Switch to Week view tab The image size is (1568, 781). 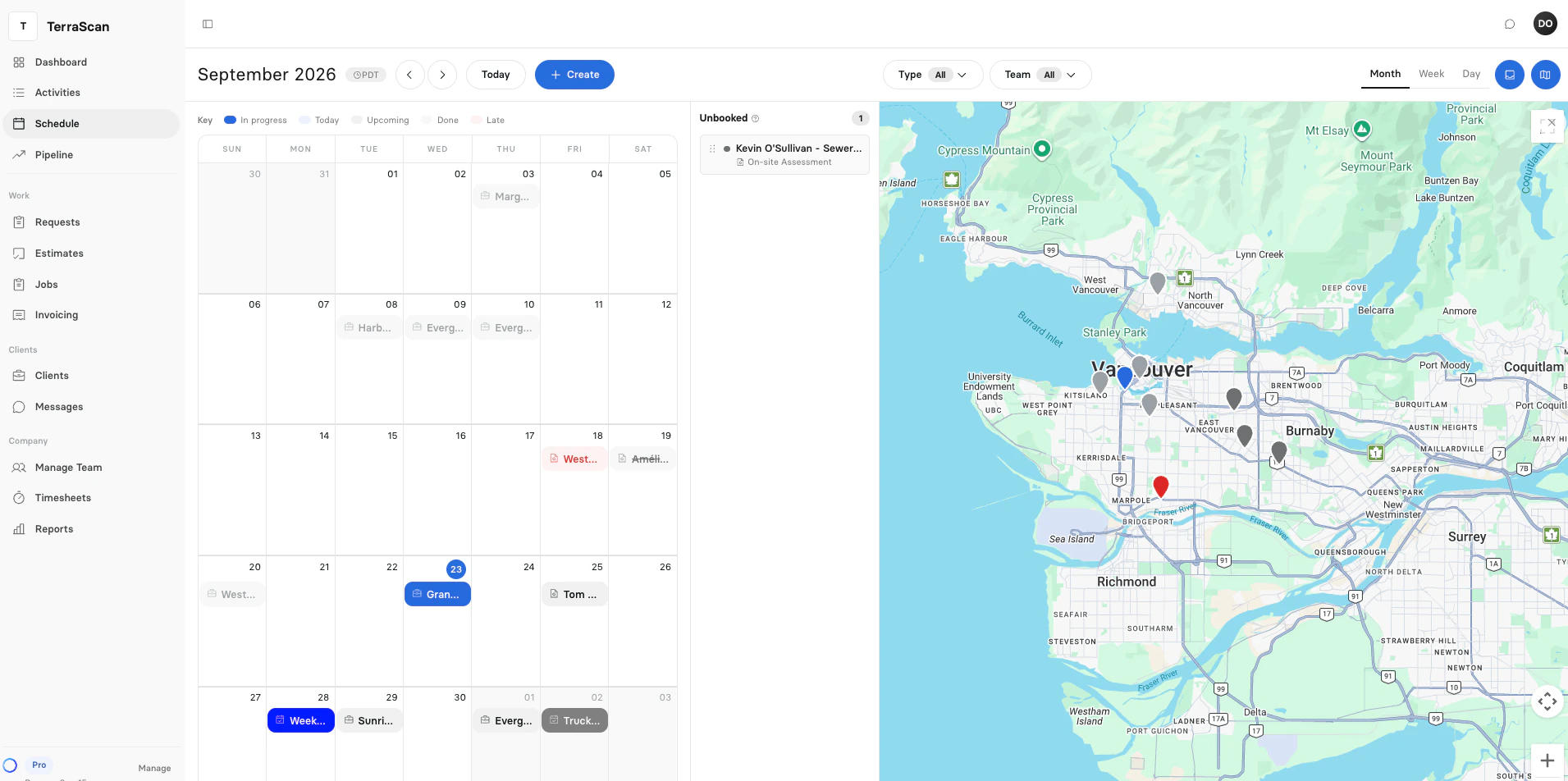1431,74
